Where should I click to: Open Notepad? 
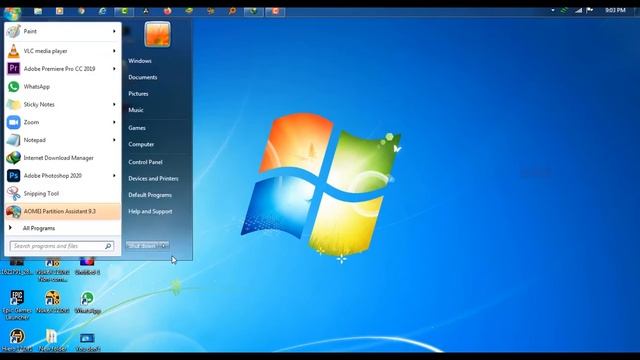pyautogui.click(x=62, y=140)
